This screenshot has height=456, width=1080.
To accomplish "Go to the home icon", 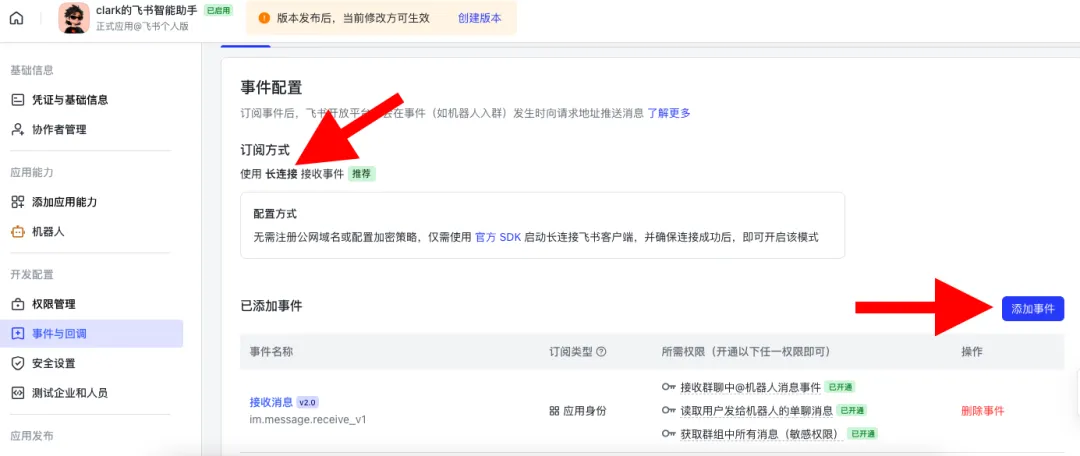I will pyautogui.click(x=17, y=19).
